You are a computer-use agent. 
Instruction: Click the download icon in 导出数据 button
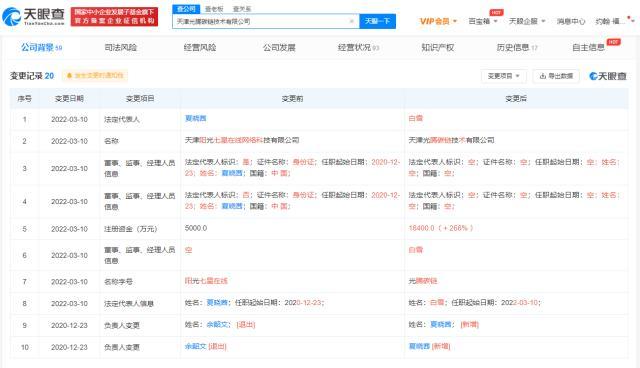(542, 76)
